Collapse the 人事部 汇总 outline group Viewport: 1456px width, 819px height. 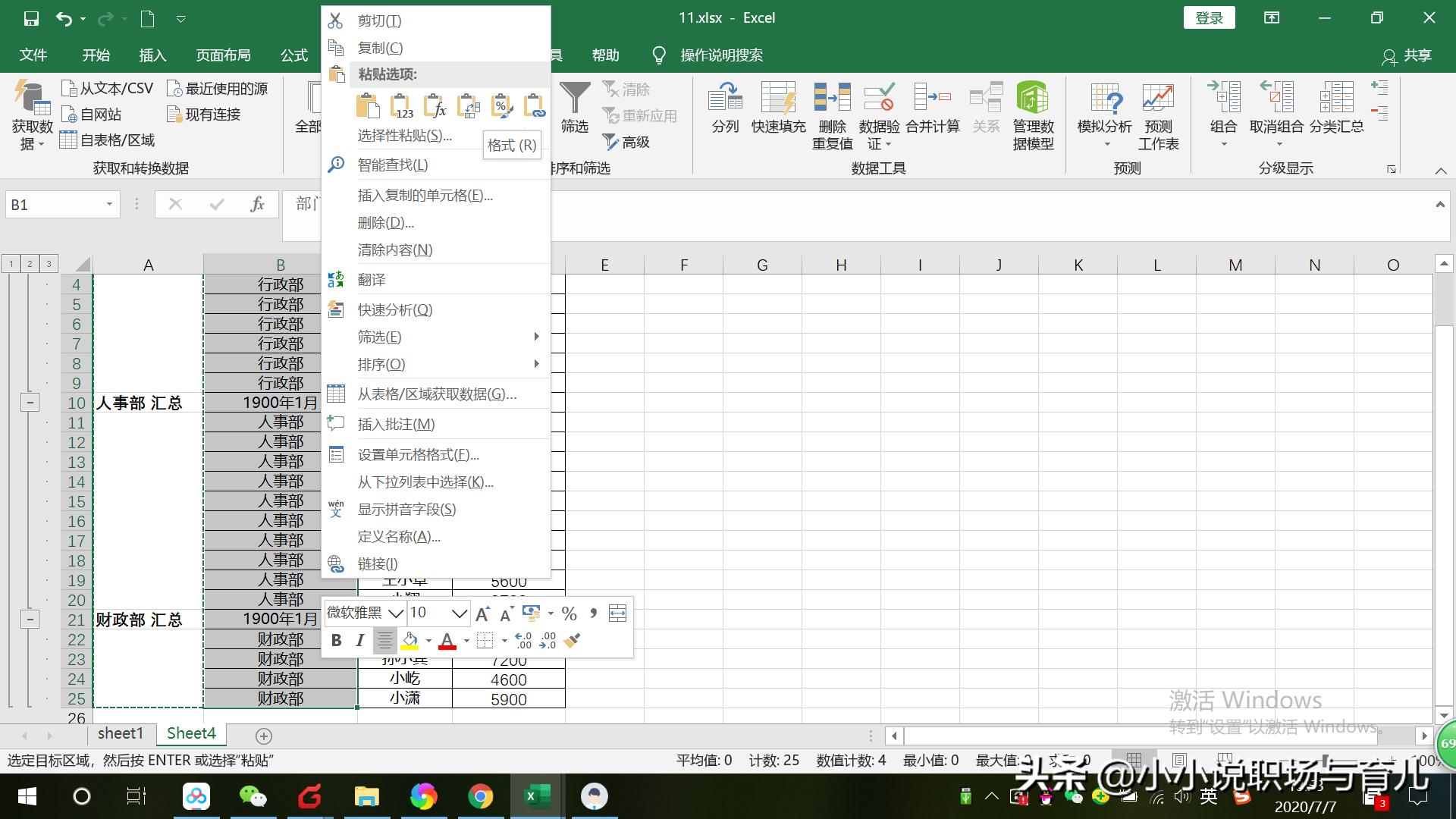tap(30, 403)
